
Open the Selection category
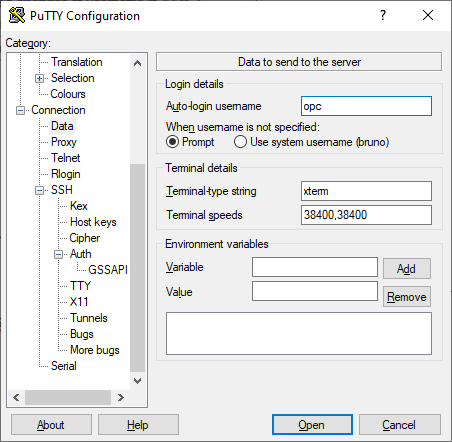click(x=73, y=78)
